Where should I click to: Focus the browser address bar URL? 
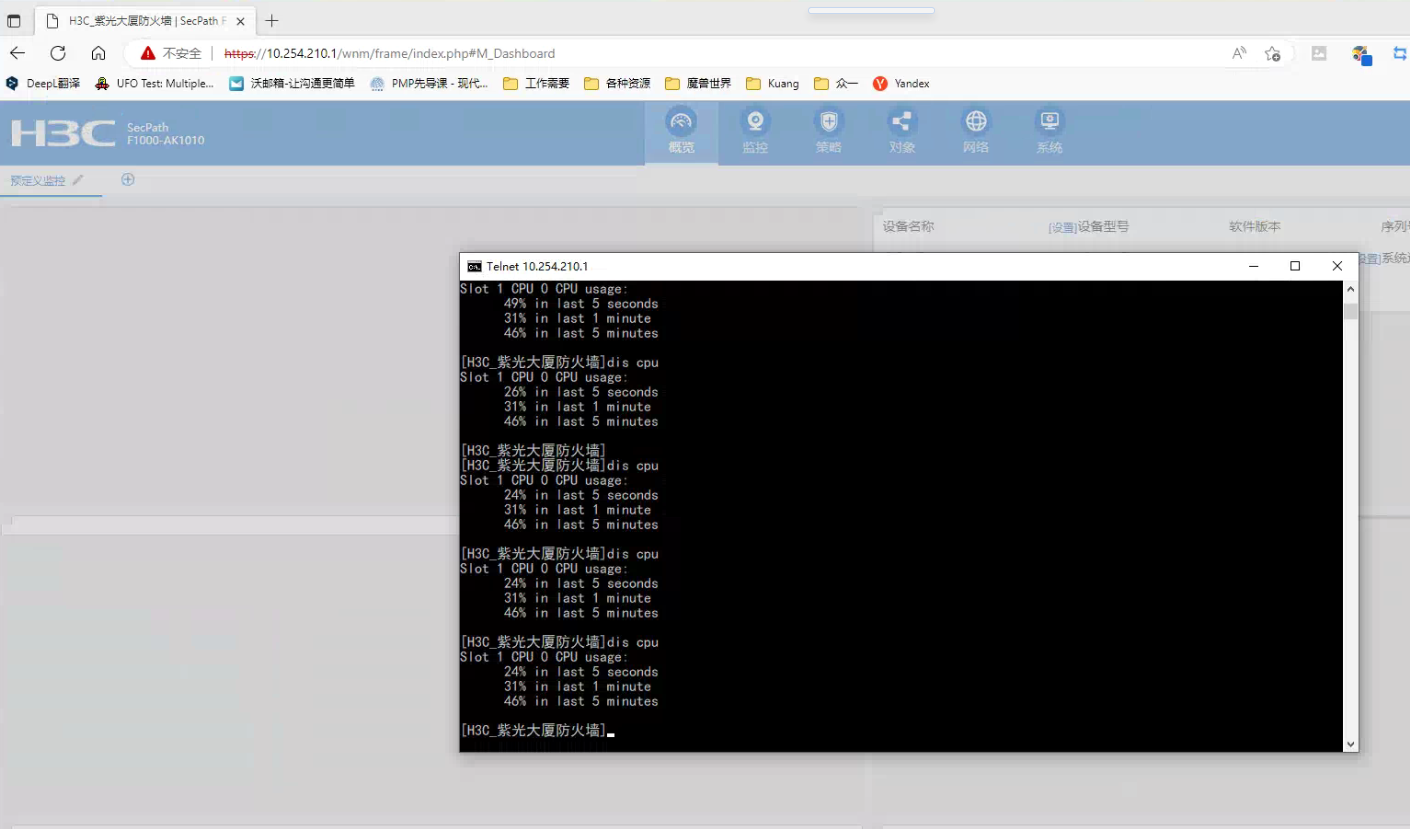pos(389,53)
